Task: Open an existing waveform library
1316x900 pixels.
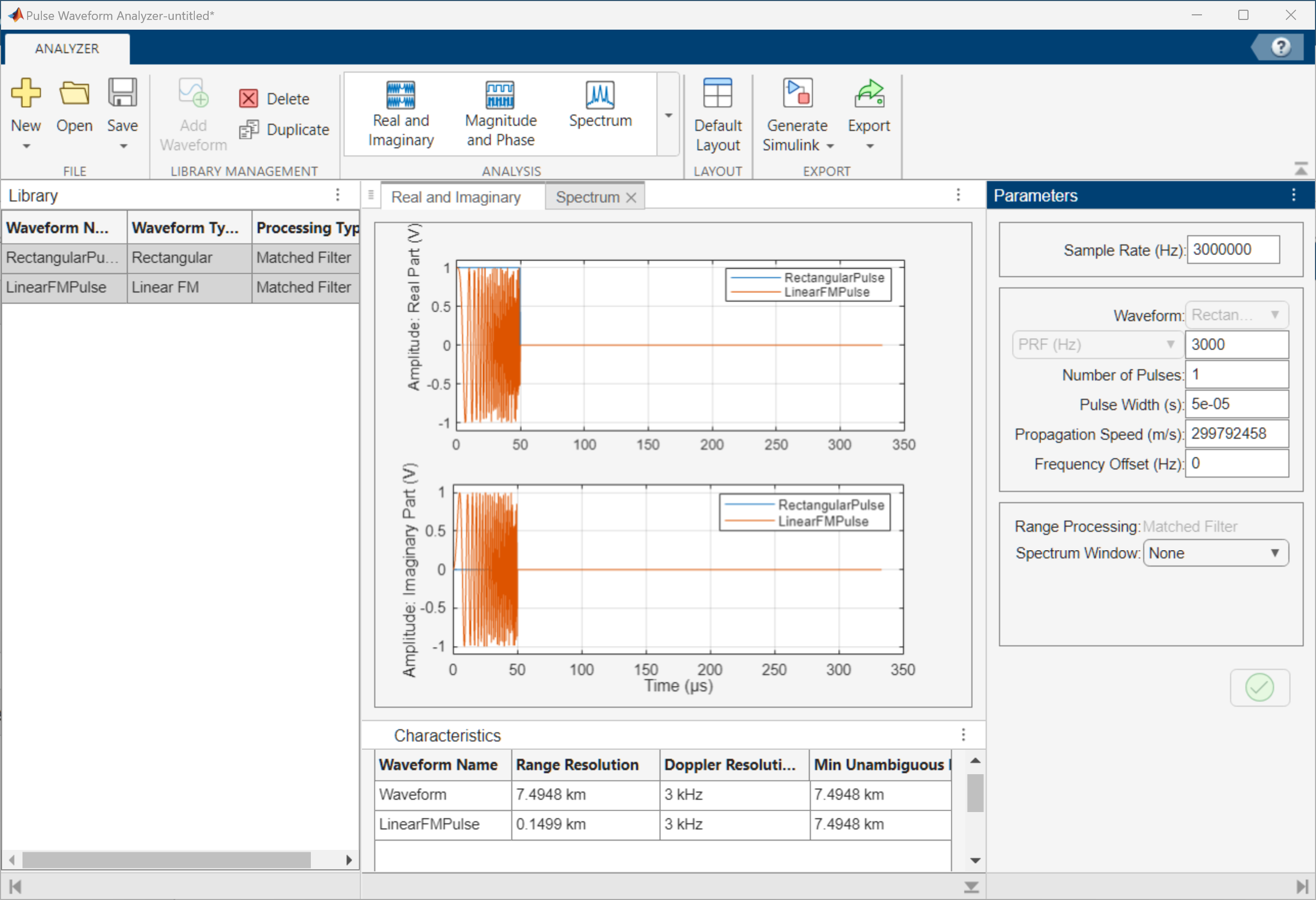Action: point(74,110)
